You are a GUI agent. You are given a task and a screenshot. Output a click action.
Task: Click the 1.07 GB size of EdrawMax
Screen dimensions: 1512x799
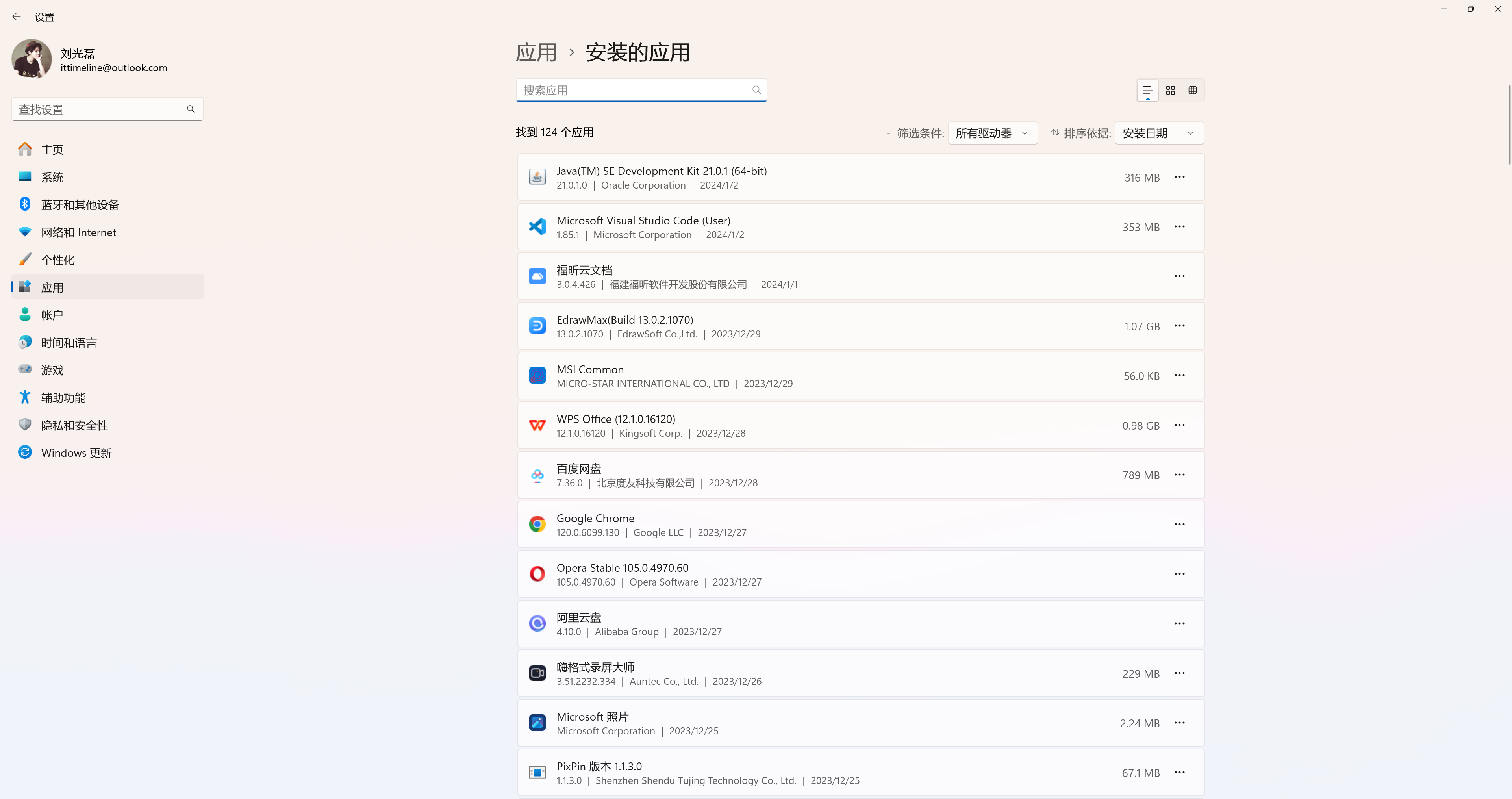pyautogui.click(x=1141, y=326)
